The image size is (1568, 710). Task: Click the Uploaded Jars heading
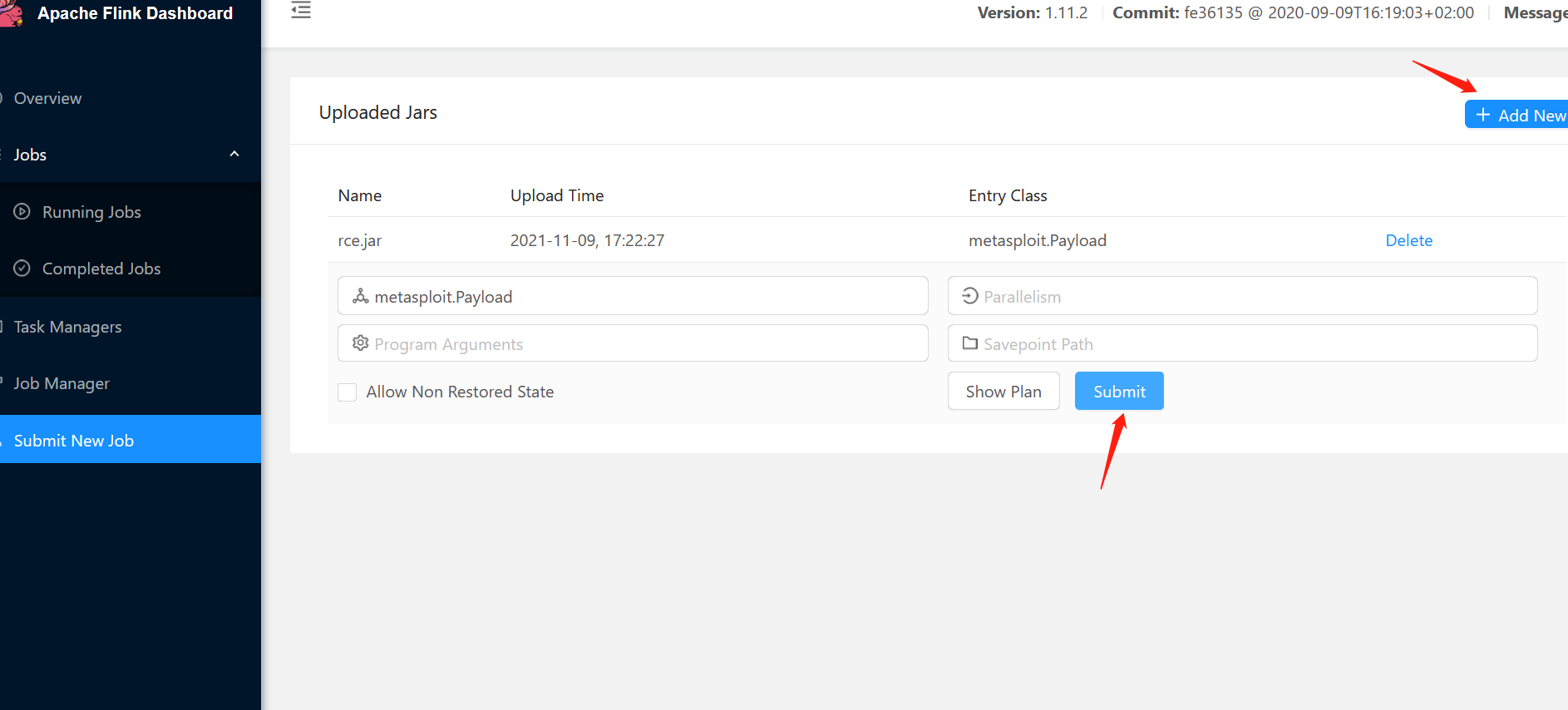pyautogui.click(x=378, y=112)
